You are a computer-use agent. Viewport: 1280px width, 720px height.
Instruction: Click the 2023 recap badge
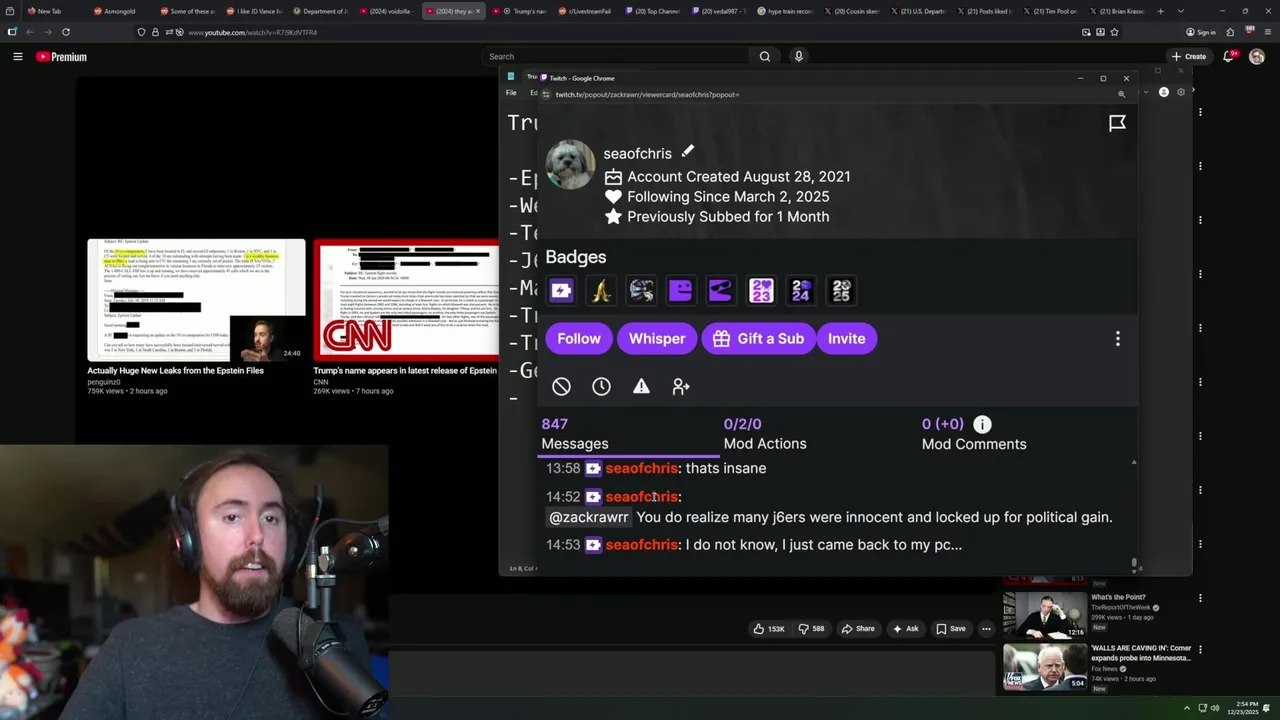click(761, 290)
